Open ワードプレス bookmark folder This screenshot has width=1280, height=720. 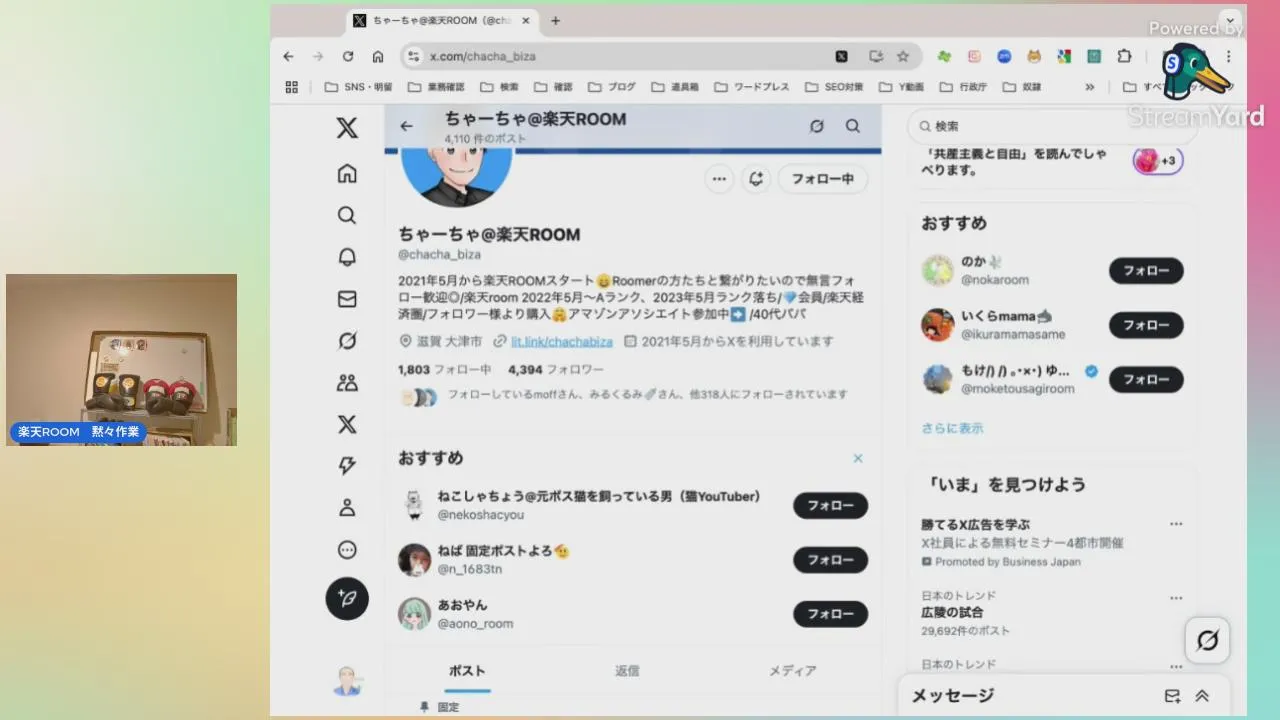[751, 87]
